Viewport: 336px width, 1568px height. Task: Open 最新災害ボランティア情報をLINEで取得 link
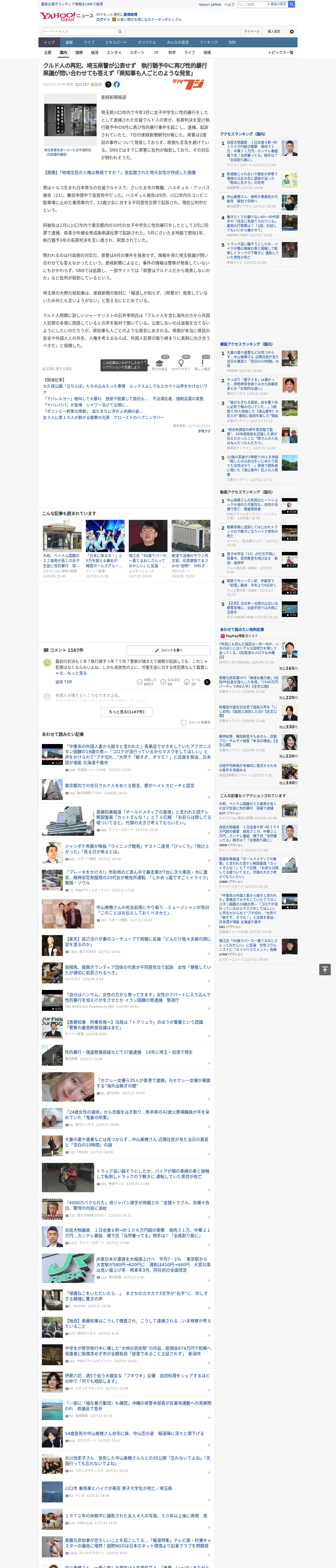71,4
